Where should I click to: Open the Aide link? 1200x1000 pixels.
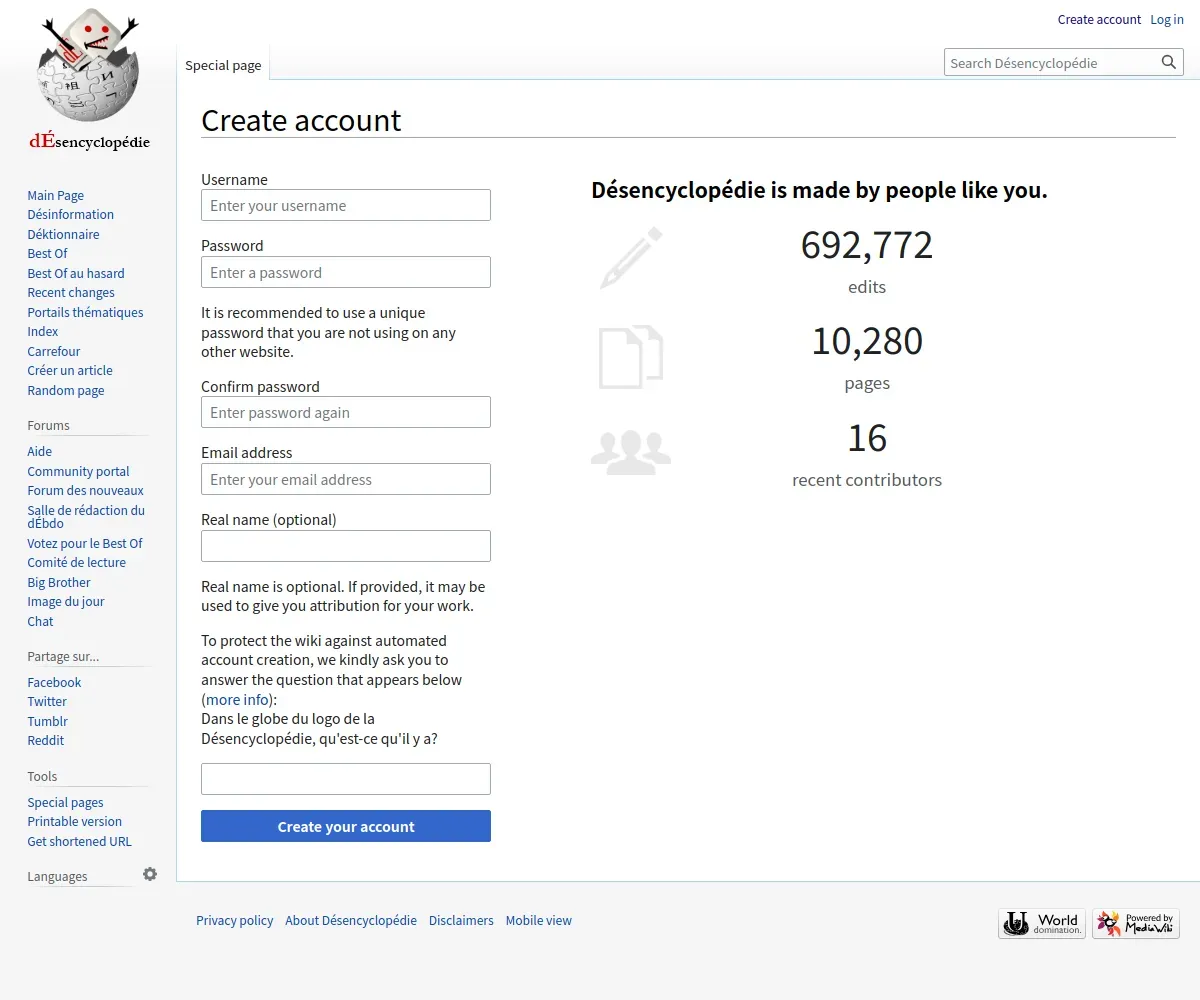(x=40, y=451)
